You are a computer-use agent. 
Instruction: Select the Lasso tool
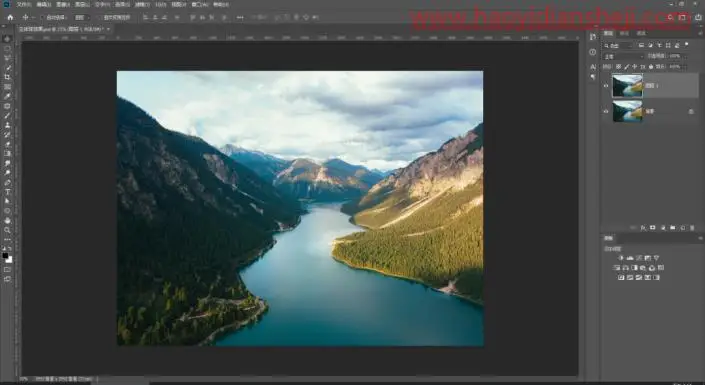click(x=7, y=58)
